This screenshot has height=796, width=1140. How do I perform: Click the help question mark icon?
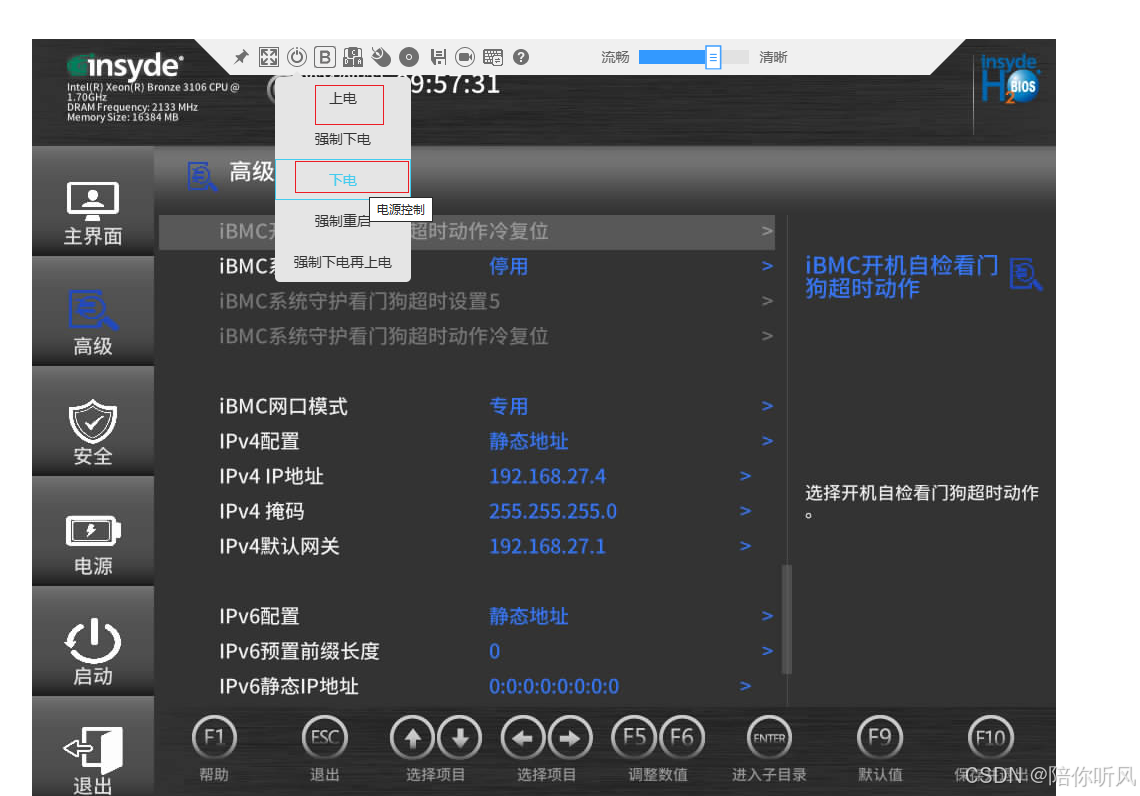521,57
